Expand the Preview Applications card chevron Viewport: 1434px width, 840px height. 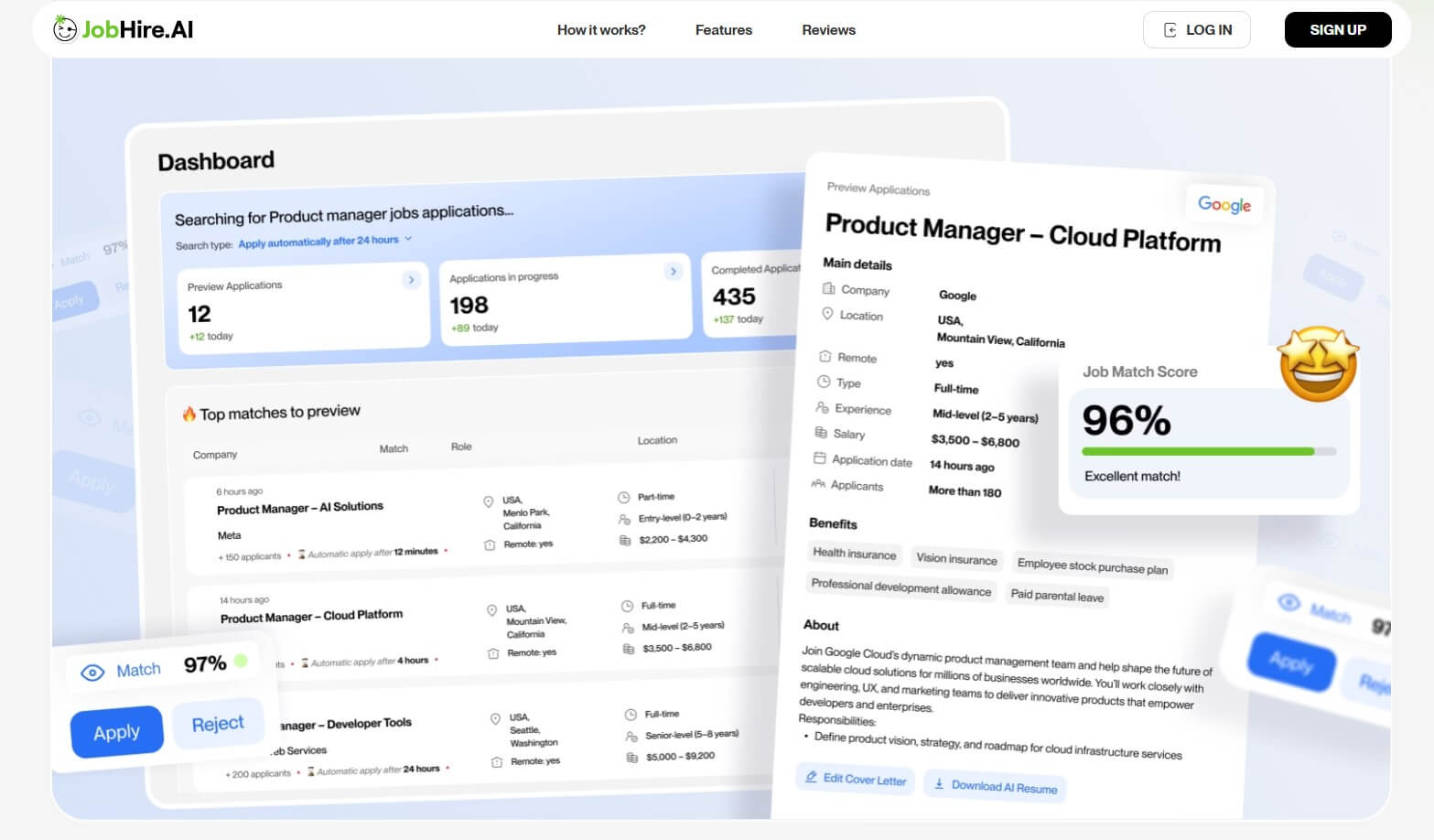click(x=412, y=280)
